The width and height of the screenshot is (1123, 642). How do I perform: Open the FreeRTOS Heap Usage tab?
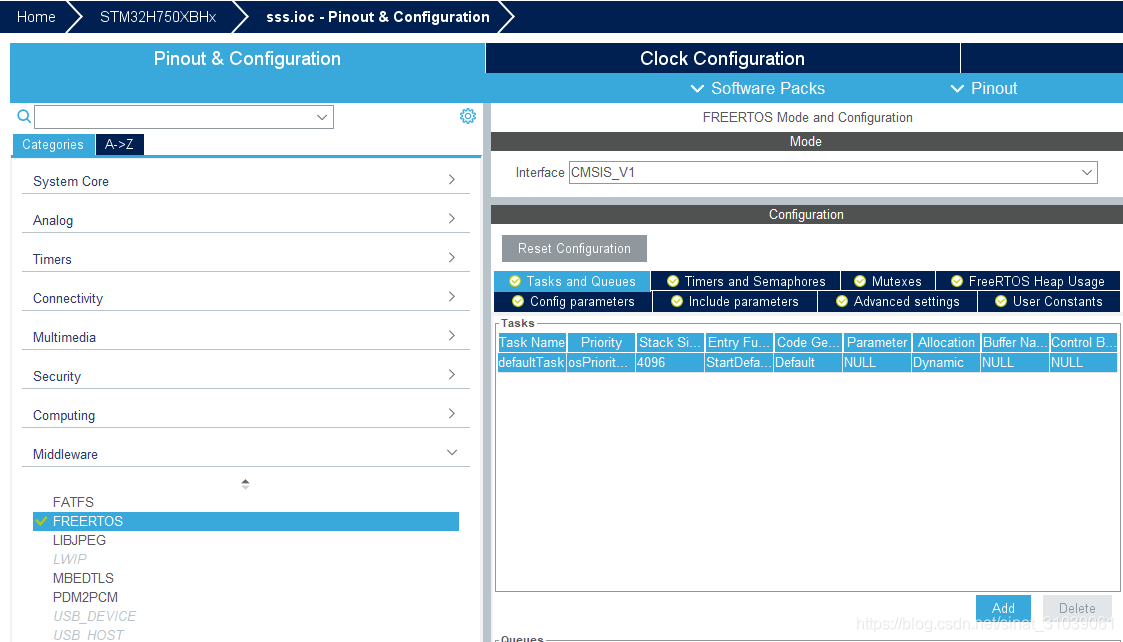pos(1028,281)
